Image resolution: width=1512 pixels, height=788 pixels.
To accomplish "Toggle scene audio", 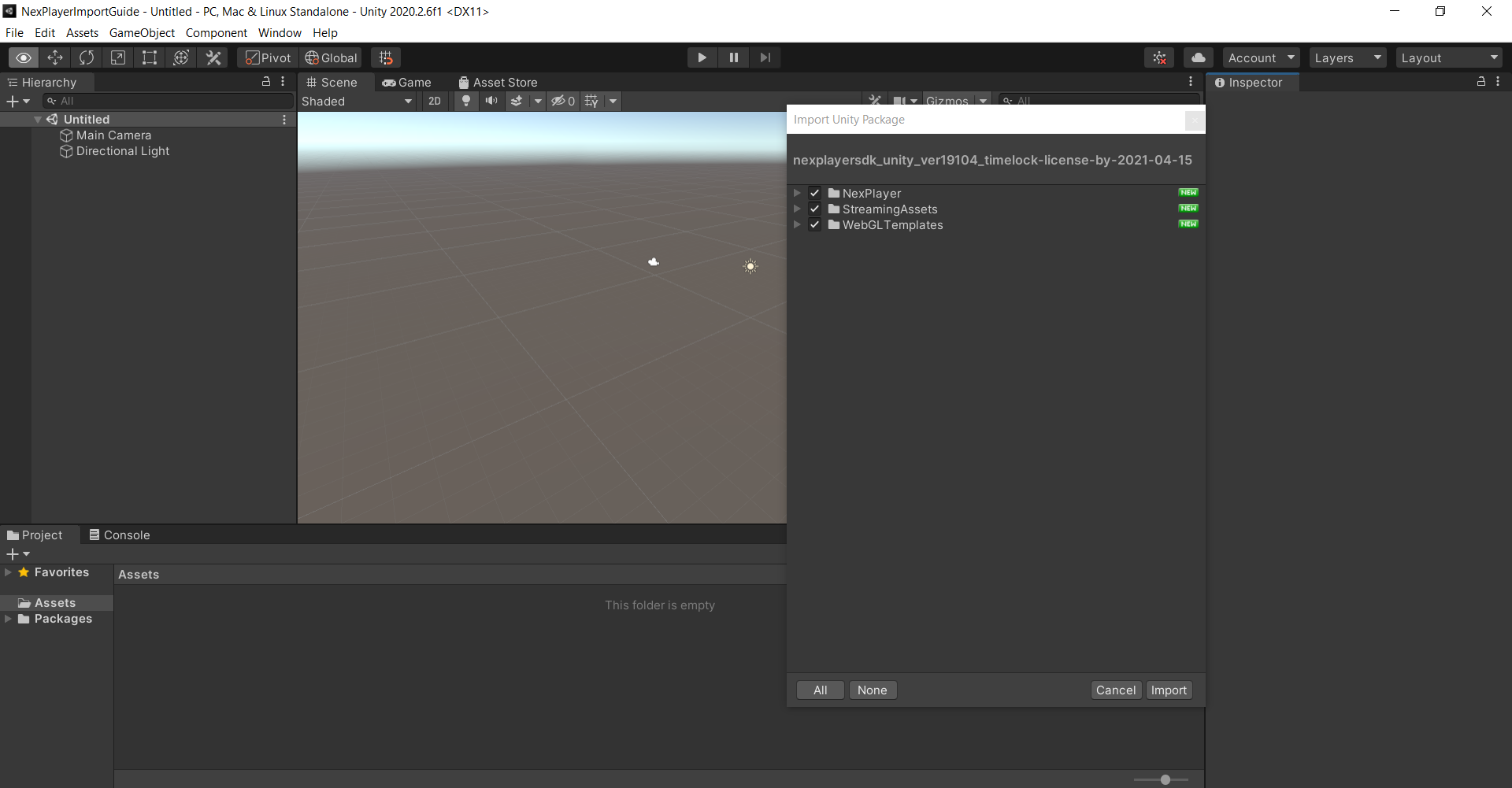I will coord(491,101).
